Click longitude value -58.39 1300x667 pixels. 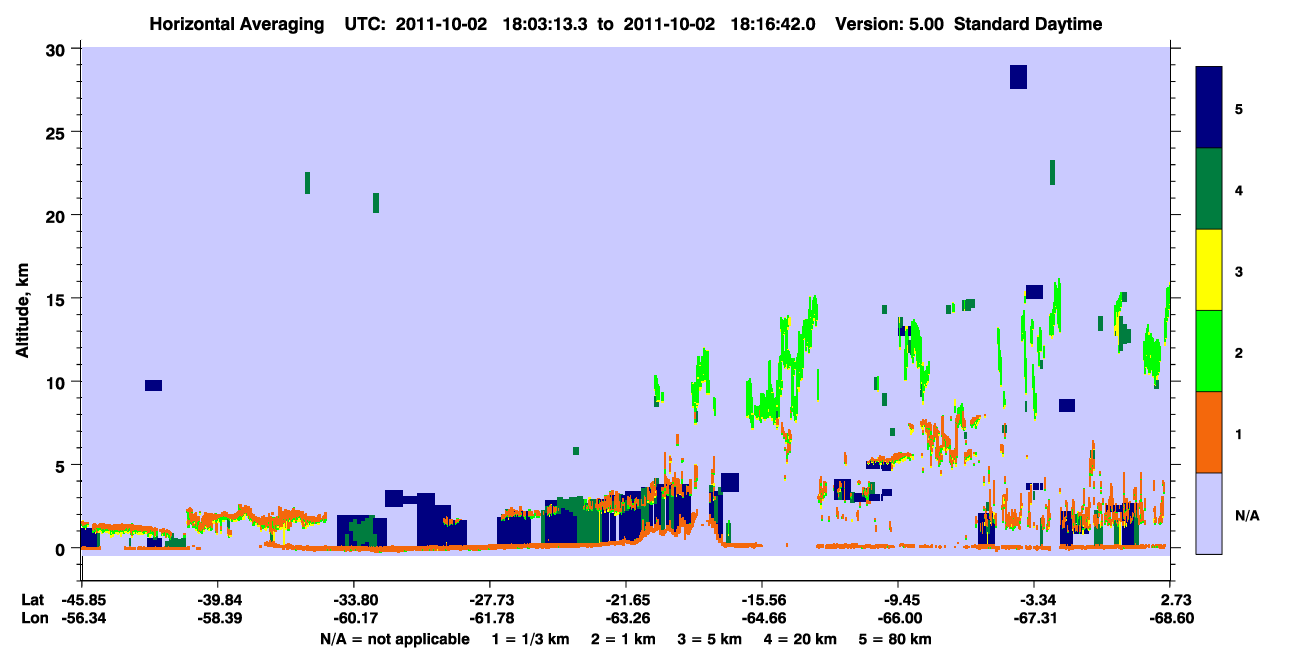click(217, 618)
